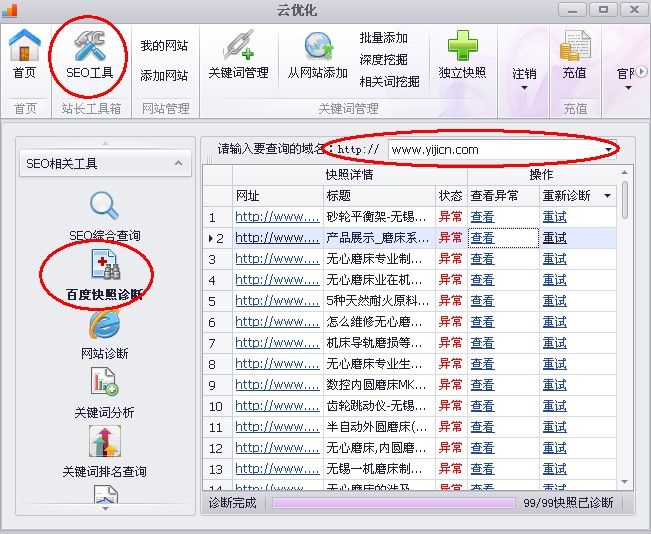This screenshot has height=534, width=651.
Task: Collapse the SEO相关工具 panel header
Action: (178, 163)
